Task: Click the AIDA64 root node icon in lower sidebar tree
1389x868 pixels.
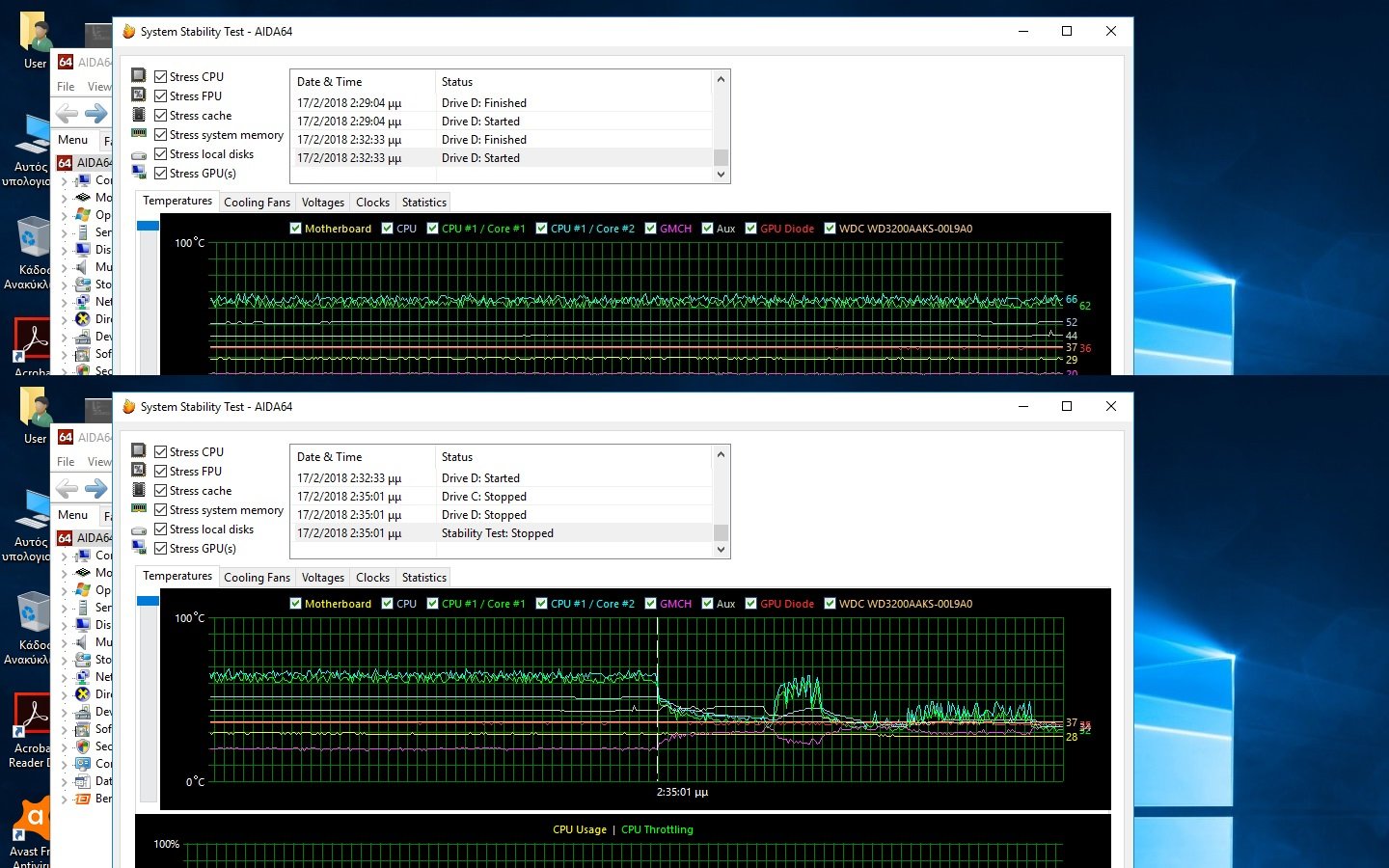Action: pyautogui.click(x=65, y=538)
